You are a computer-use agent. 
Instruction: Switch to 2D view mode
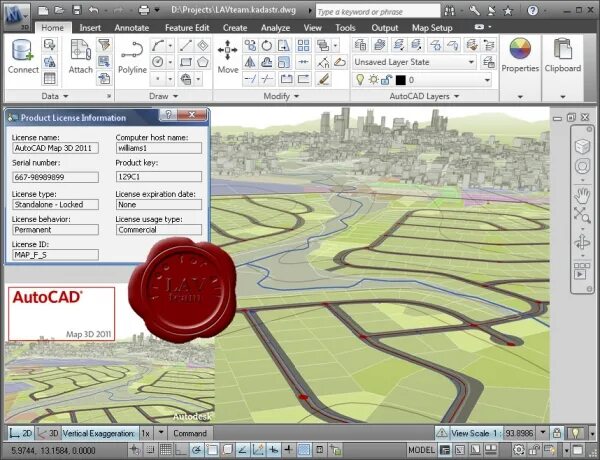(21, 433)
